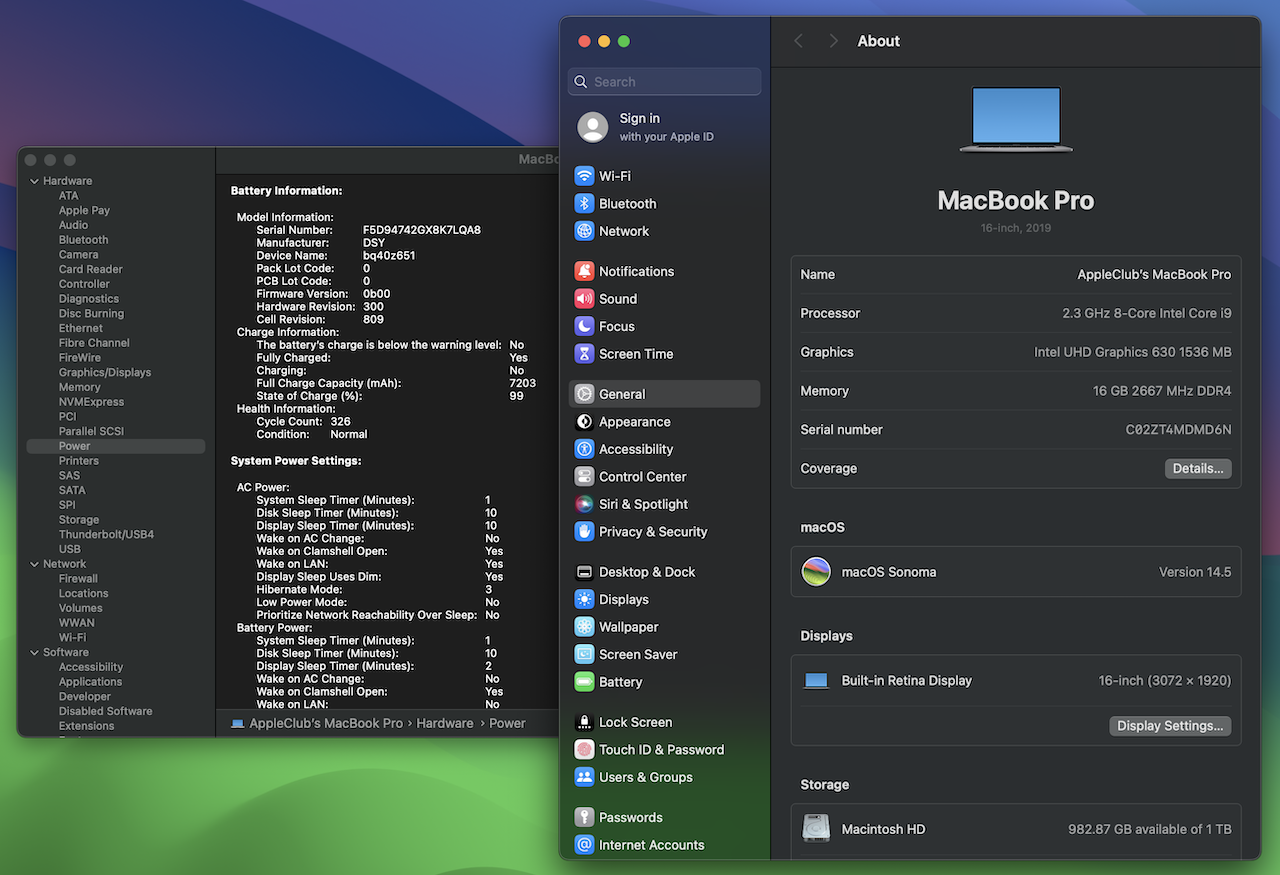This screenshot has width=1280, height=875.
Task: Click the serial number C02ZT4MDMD6N
Action: [x=1178, y=430]
